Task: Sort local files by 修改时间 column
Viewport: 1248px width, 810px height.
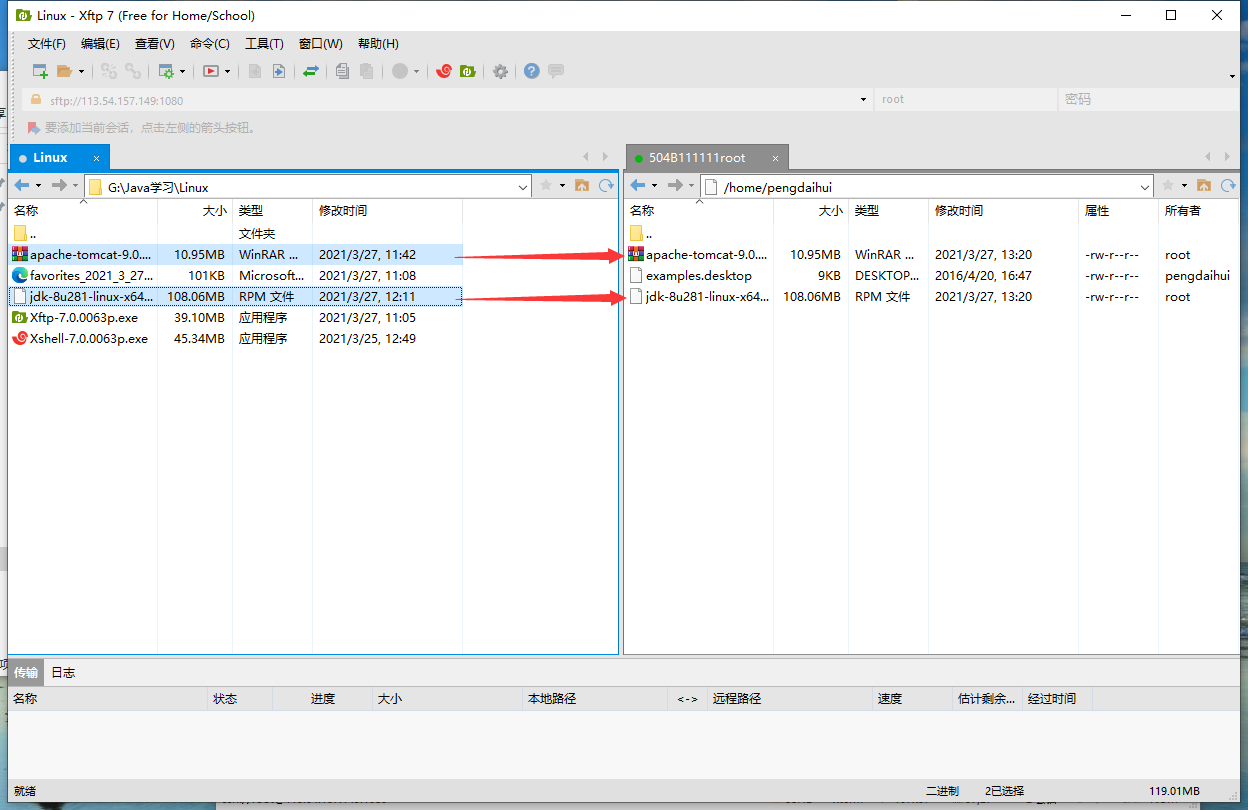Action: pos(387,211)
